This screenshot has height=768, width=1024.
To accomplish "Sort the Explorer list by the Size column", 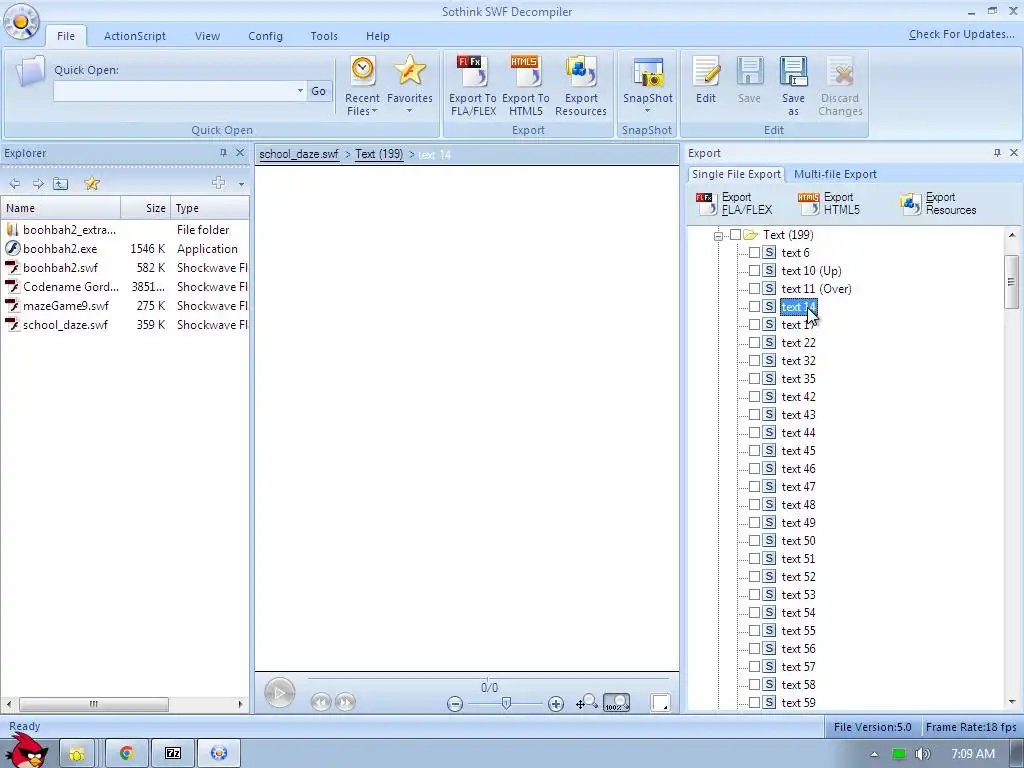I will [146, 208].
